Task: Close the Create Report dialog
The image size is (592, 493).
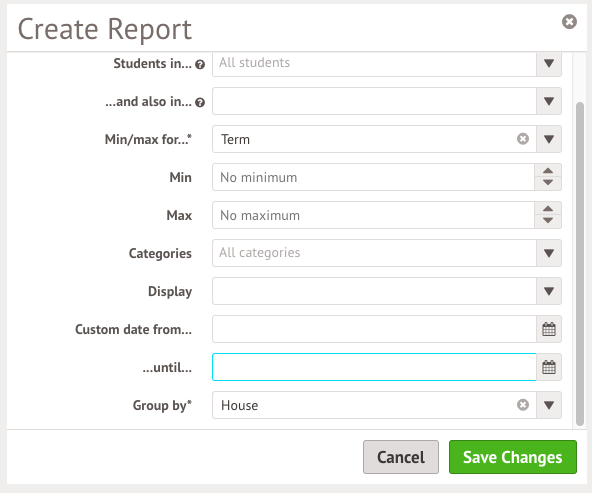Action: tap(569, 22)
